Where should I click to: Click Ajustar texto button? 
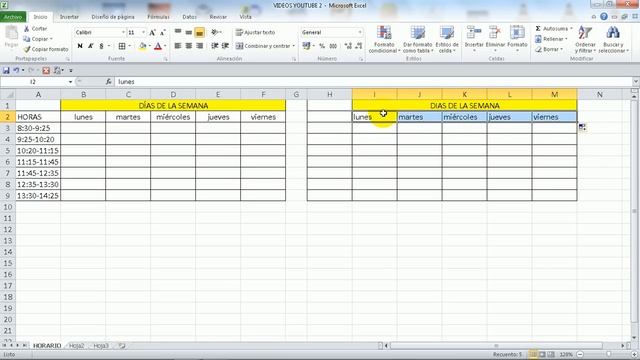256,32
